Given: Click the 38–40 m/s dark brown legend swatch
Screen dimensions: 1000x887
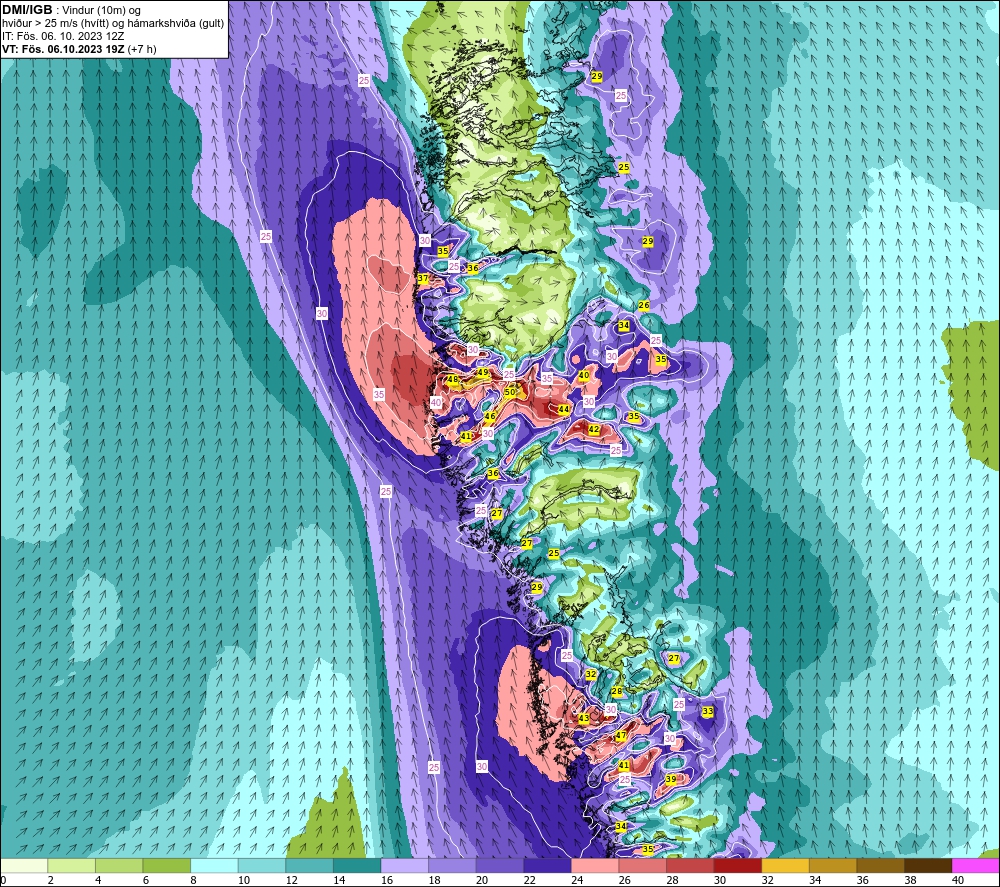Looking at the screenshot, I should tap(928, 865).
